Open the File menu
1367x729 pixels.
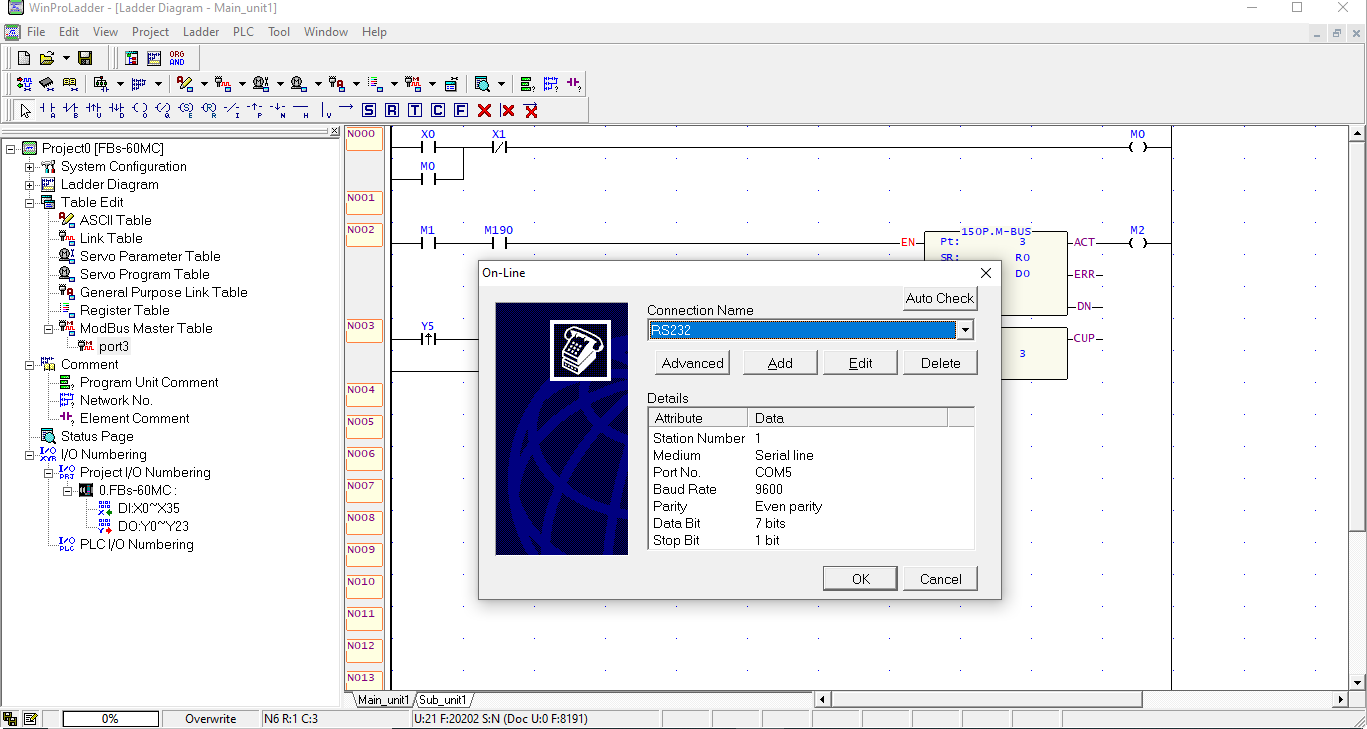click(36, 32)
